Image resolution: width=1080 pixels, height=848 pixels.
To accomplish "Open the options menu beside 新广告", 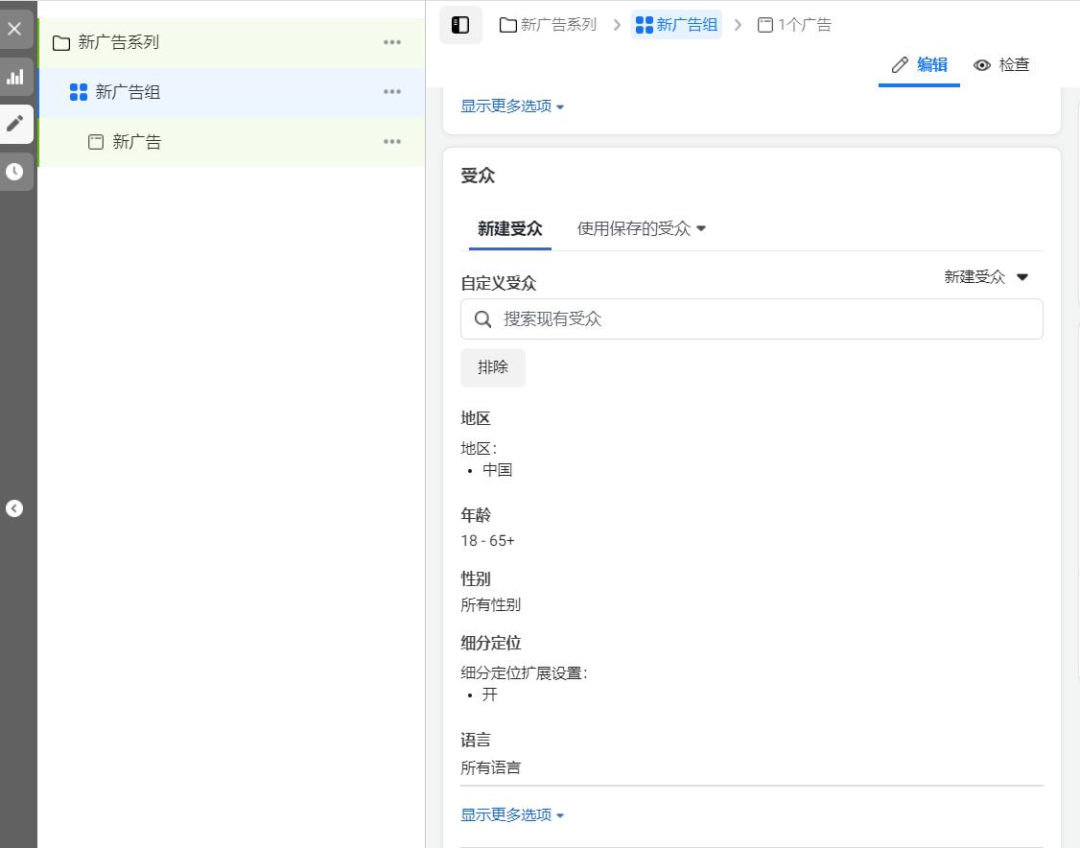I will (x=393, y=141).
